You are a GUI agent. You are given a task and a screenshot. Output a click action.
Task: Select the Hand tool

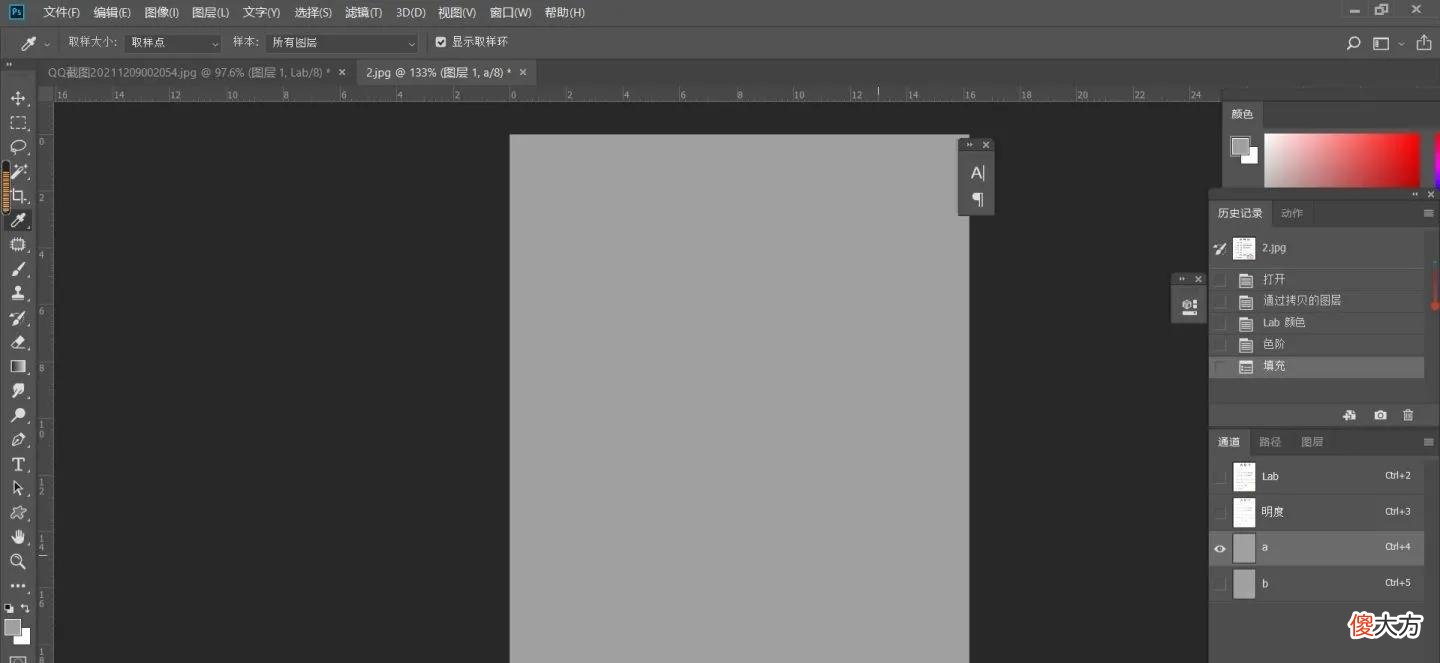[x=18, y=537]
